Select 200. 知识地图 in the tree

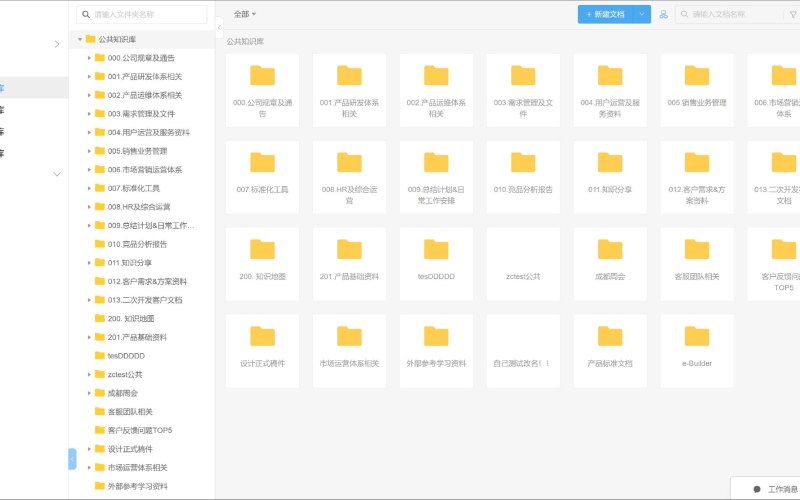pos(131,319)
